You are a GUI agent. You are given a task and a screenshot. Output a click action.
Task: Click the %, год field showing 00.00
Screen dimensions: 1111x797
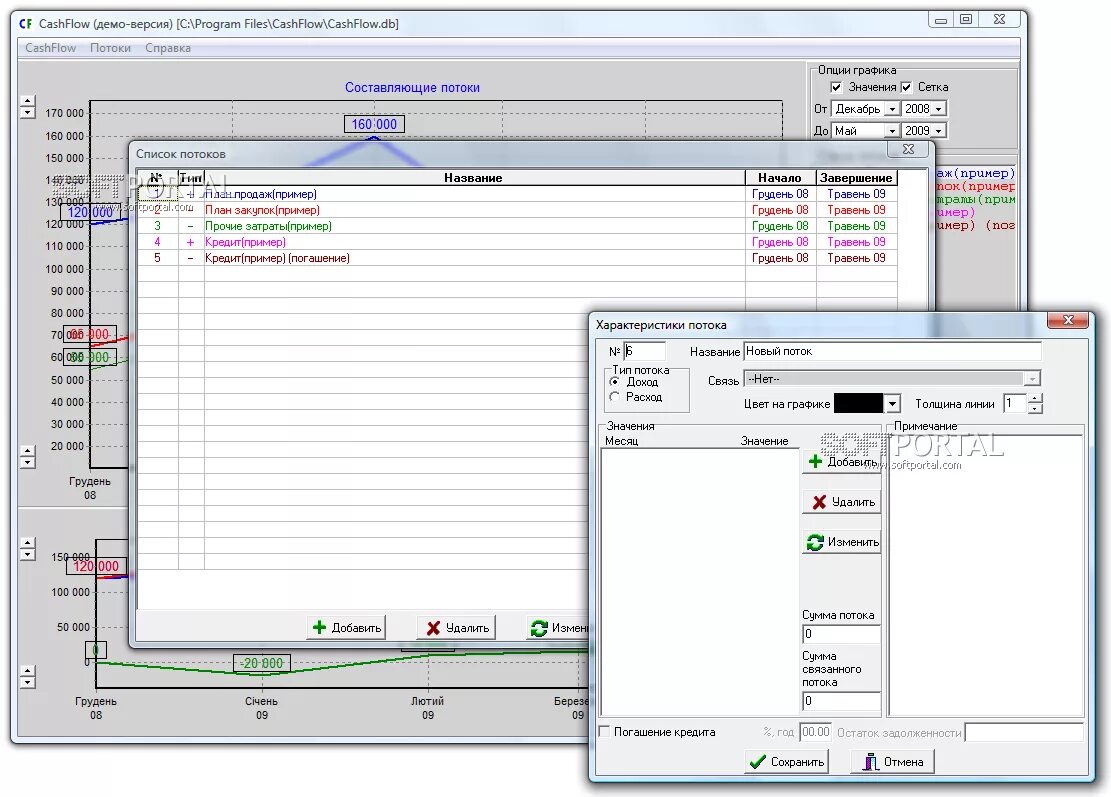(815, 732)
